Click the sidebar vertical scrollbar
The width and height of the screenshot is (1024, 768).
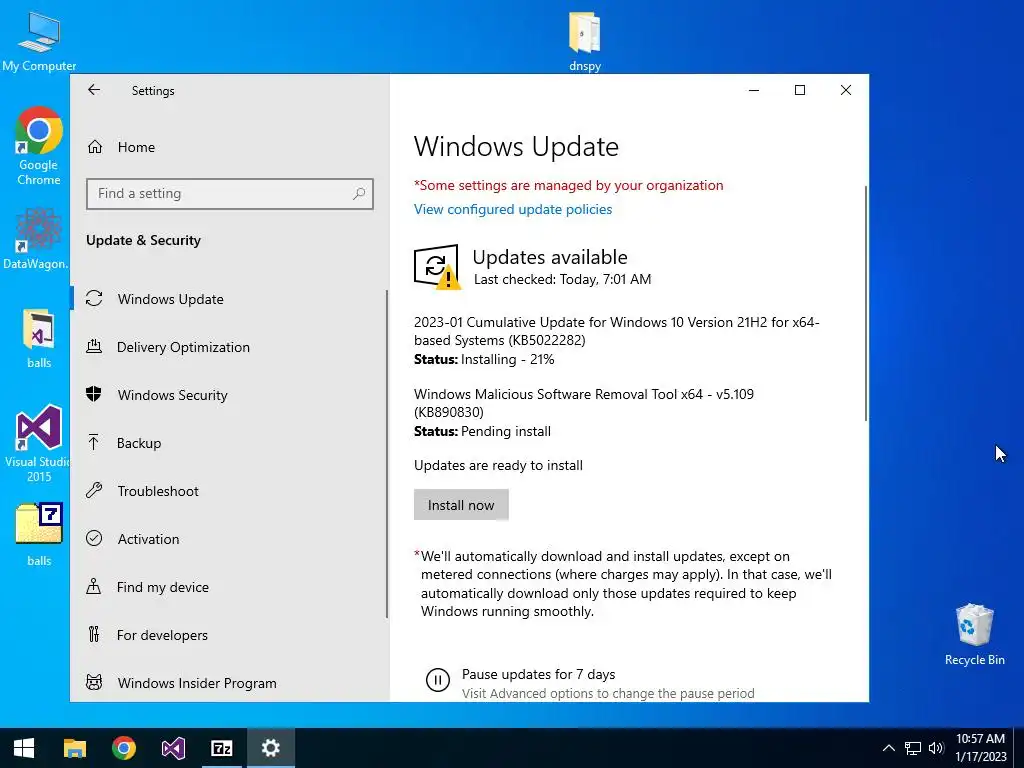tap(387, 454)
